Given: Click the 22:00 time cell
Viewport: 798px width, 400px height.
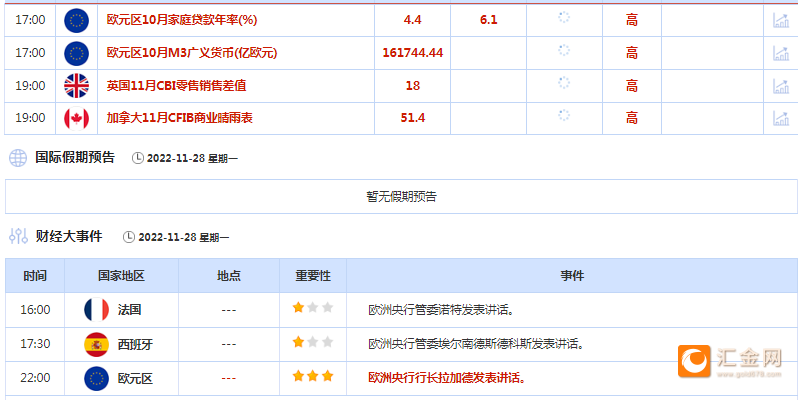Looking at the screenshot, I should 35,378.
